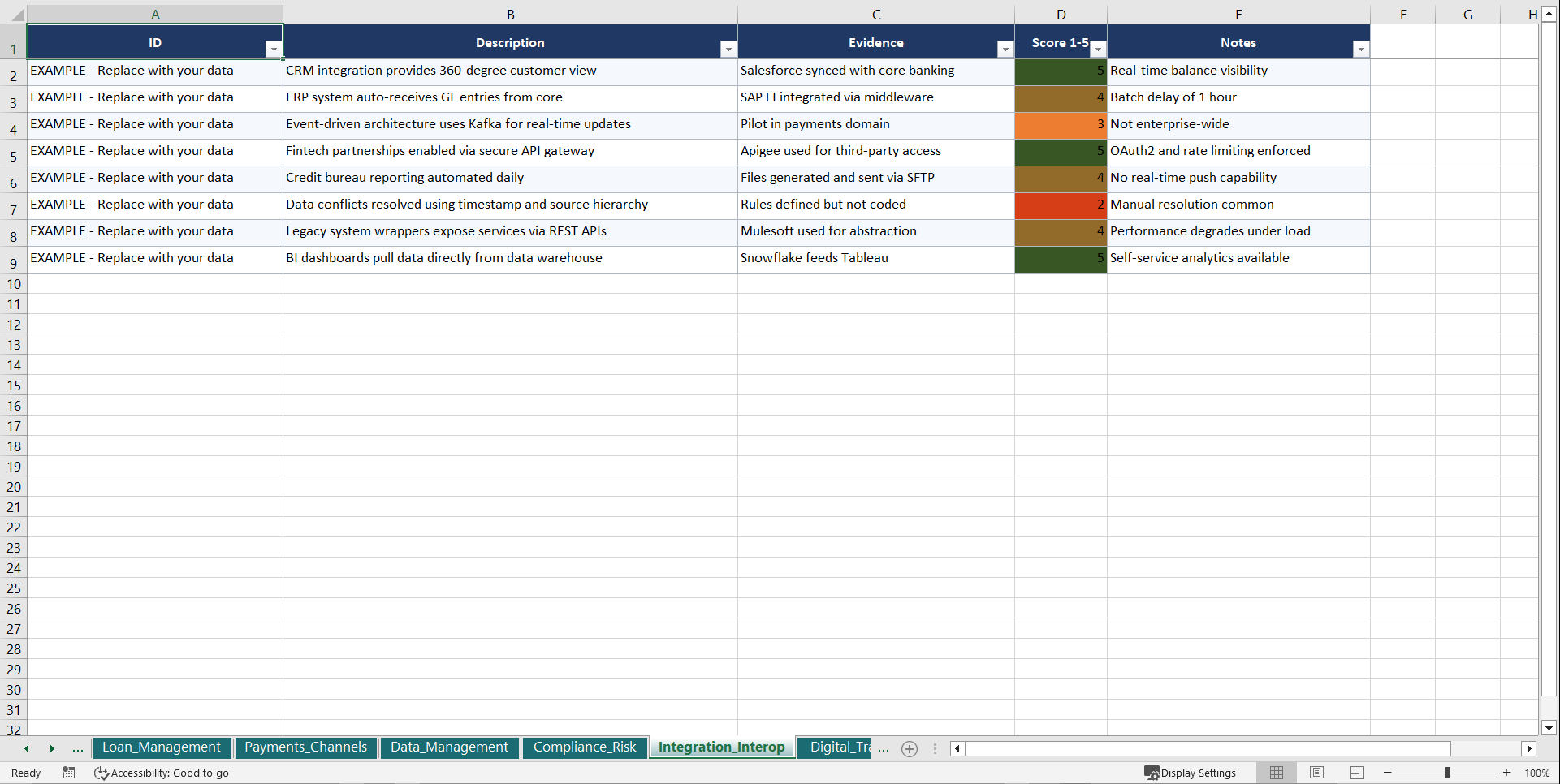The image size is (1560, 784).
Task: Click the Zoom Out minus icon
Action: [x=1387, y=773]
